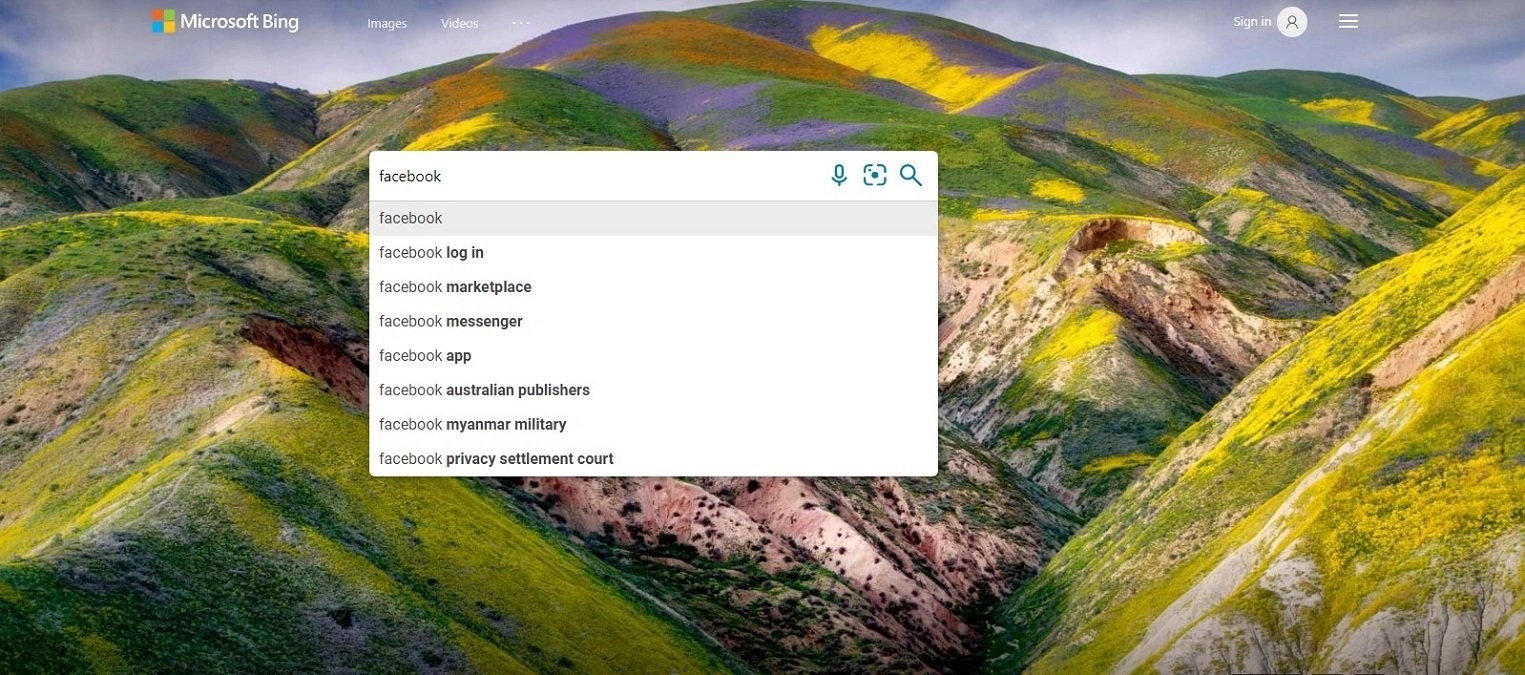Open visual search camera icon
1525x675 pixels.
pos(875,176)
